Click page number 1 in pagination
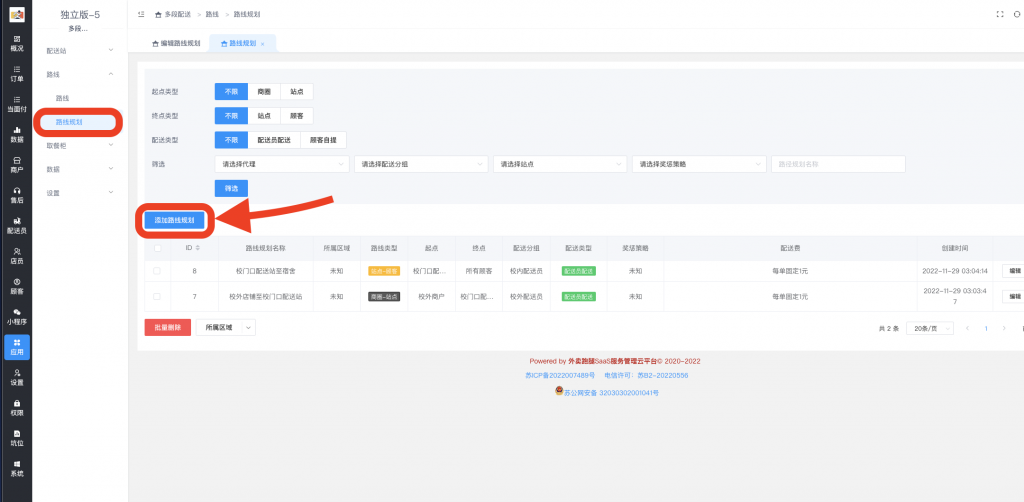Image resolution: width=1024 pixels, height=502 pixels. pyautogui.click(x=985, y=328)
